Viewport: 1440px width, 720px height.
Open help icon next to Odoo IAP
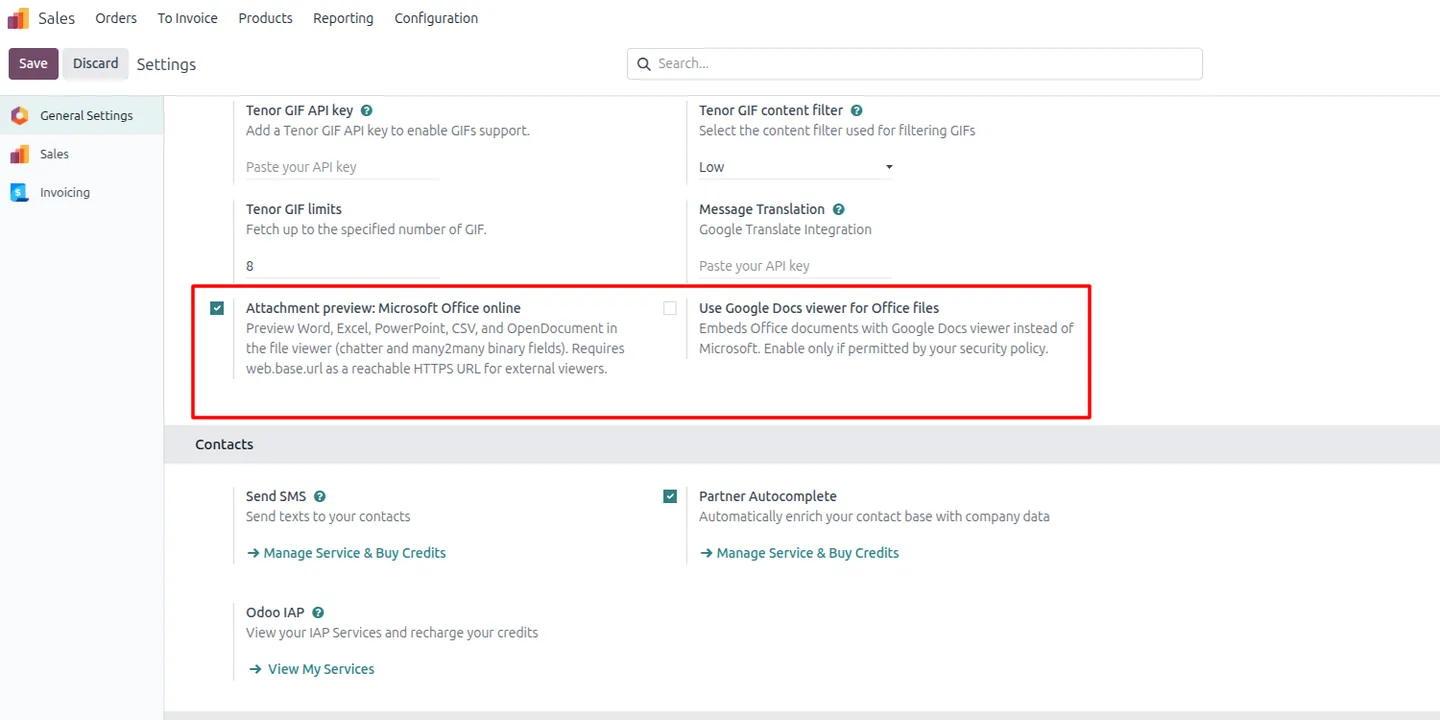pyautogui.click(x=318, y=613)
